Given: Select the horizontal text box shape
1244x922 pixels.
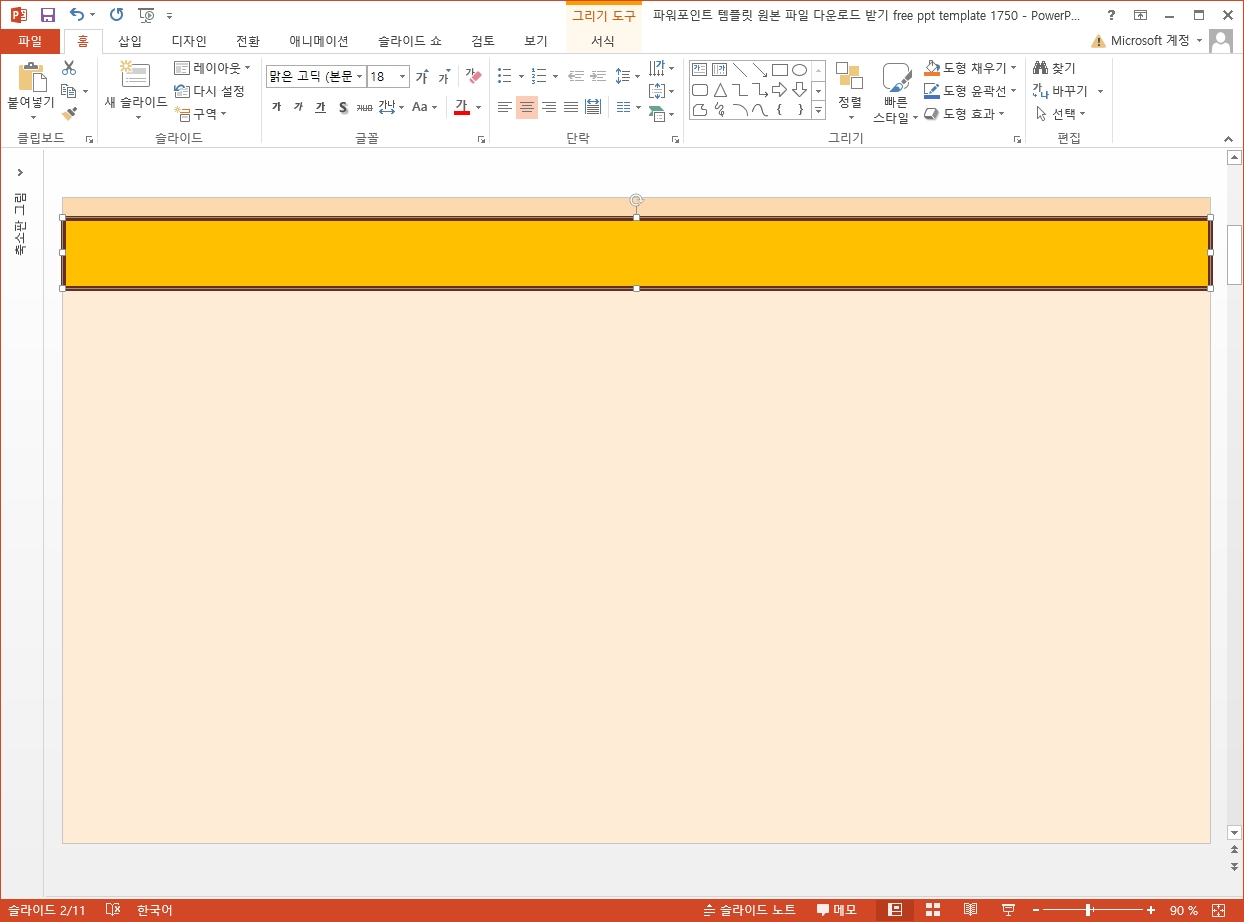Looking at the screenshot, I should pos(700,70).
